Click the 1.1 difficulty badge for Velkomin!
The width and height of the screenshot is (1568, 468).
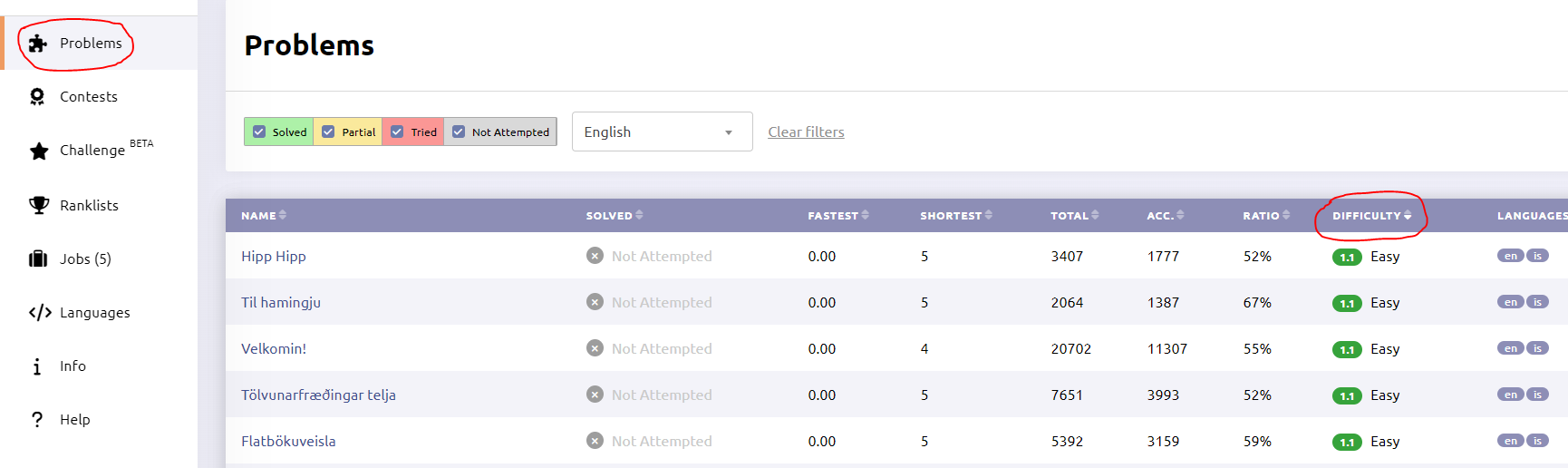point(1347,350)
